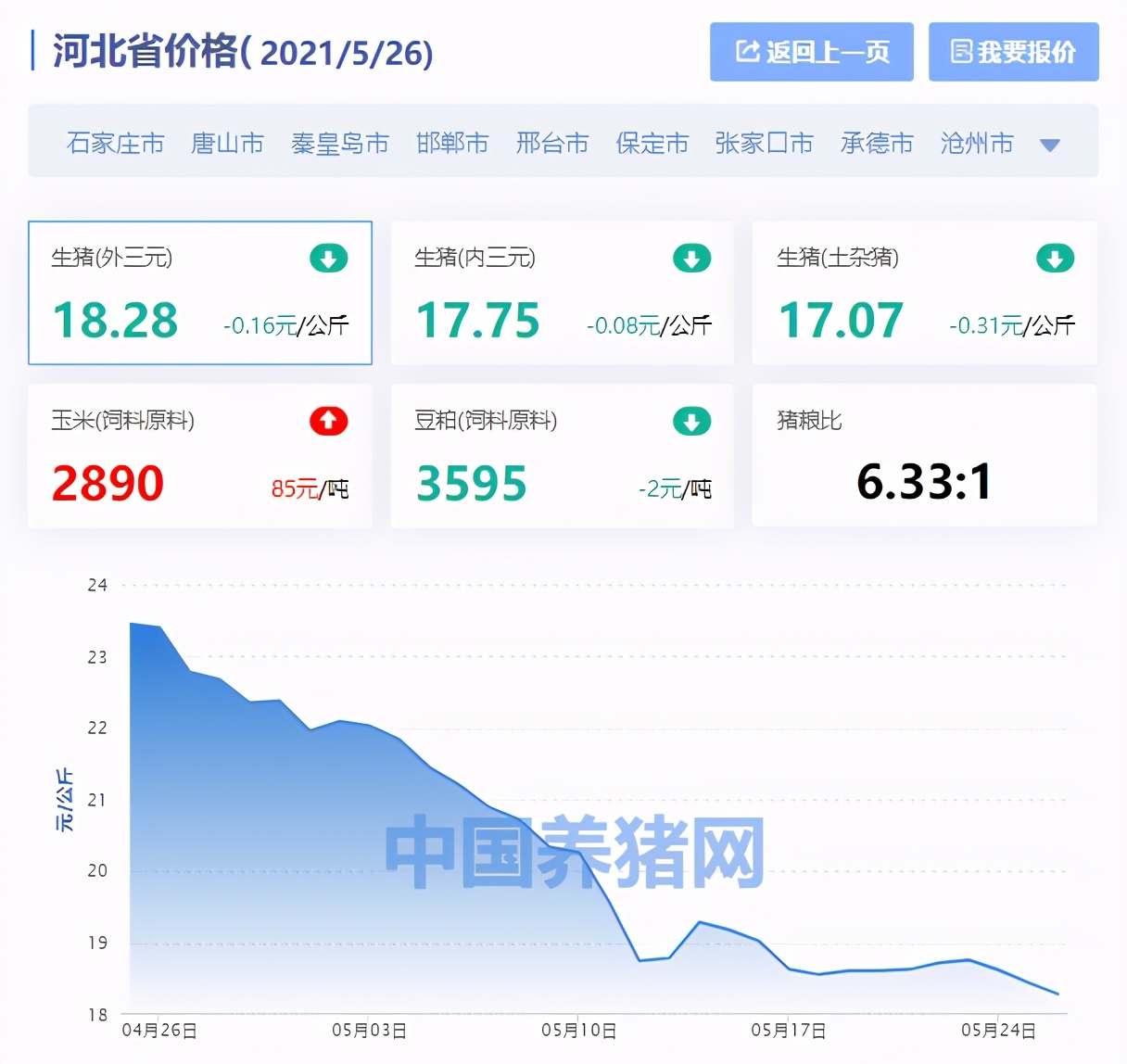Click the 17.07 price value

(842, 321)
